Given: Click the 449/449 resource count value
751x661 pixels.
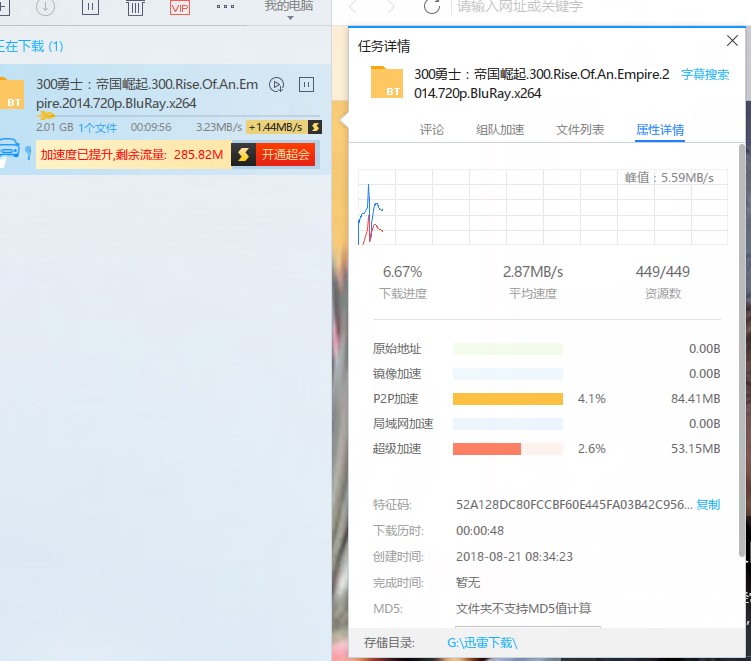Looking at the screenshot, I should [x=663, y=272].
